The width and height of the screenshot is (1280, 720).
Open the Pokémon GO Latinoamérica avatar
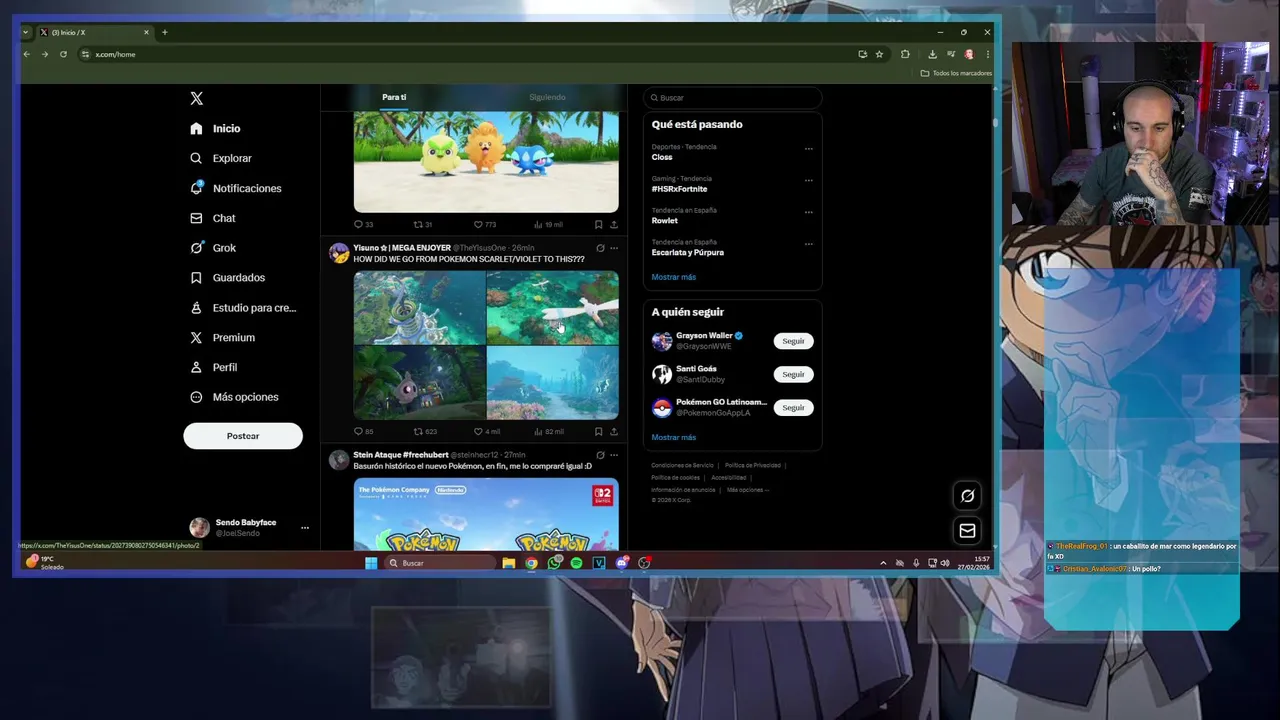pyautogui.click(x=661, y=407)
